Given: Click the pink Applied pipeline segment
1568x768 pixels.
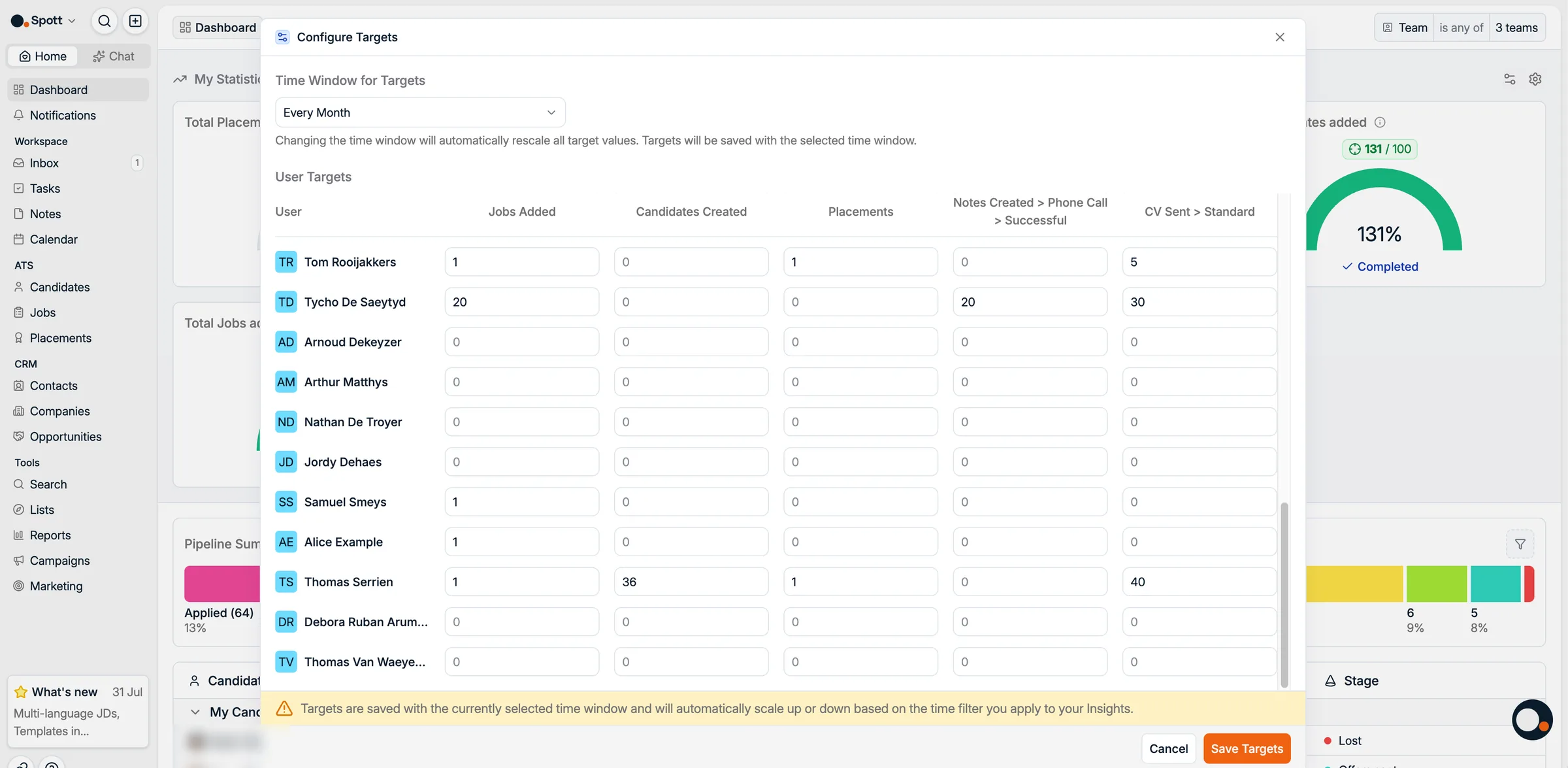Looking at the screenshot, I should click(x=222, y=584).
